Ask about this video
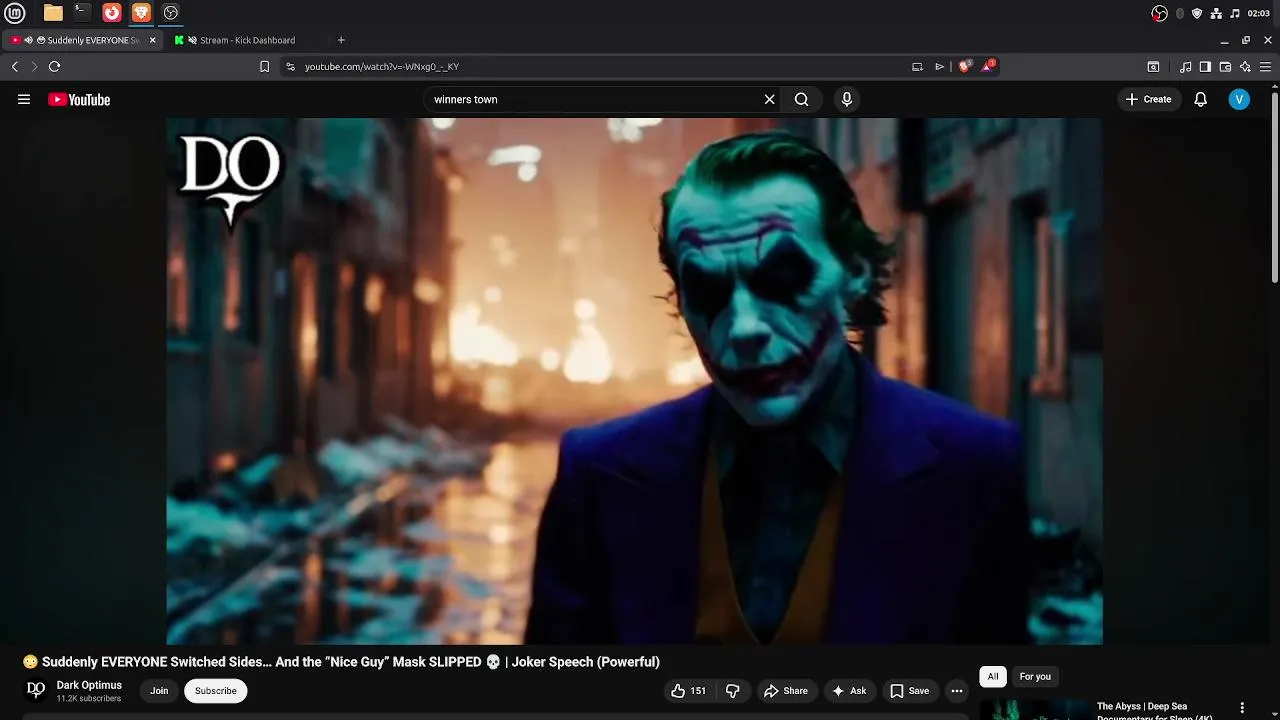Image resolution: width=1280 pixels, height=720 pixels. (x=849, y=691)
